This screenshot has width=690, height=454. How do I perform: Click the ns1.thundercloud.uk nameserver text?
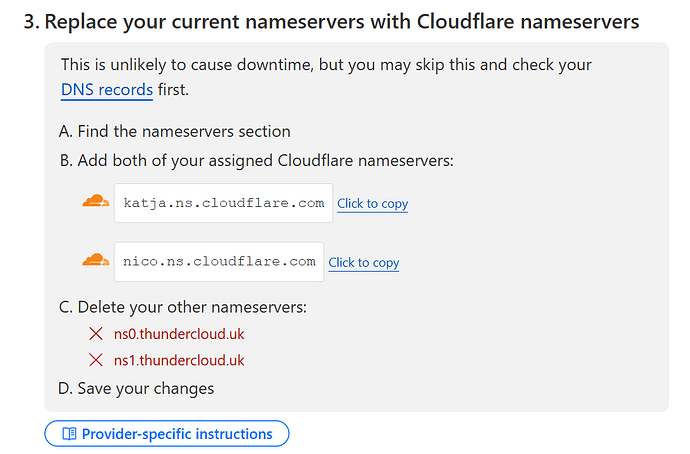pos(179,360)
